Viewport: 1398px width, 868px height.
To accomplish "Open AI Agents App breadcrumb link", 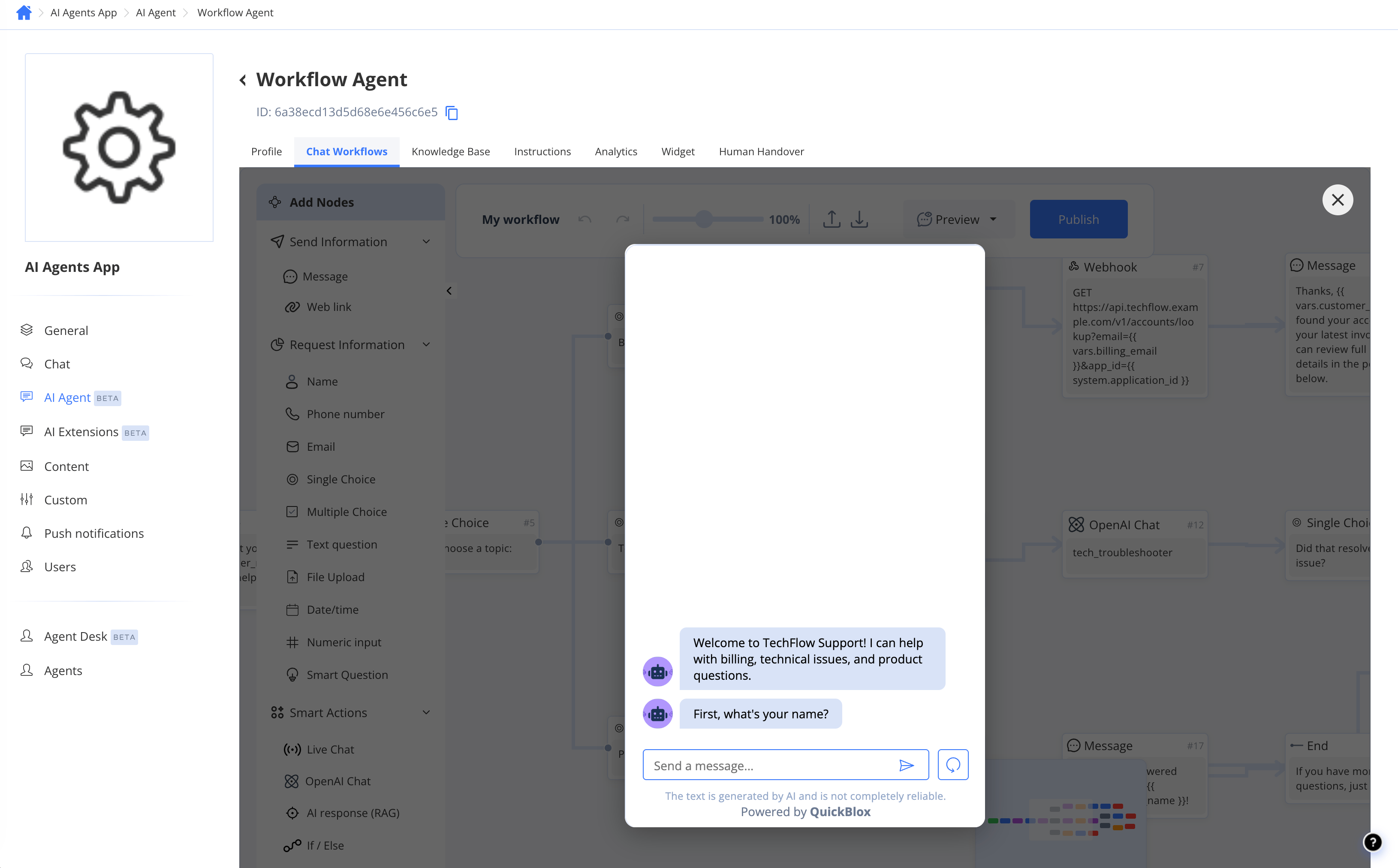I will [84, 12].
